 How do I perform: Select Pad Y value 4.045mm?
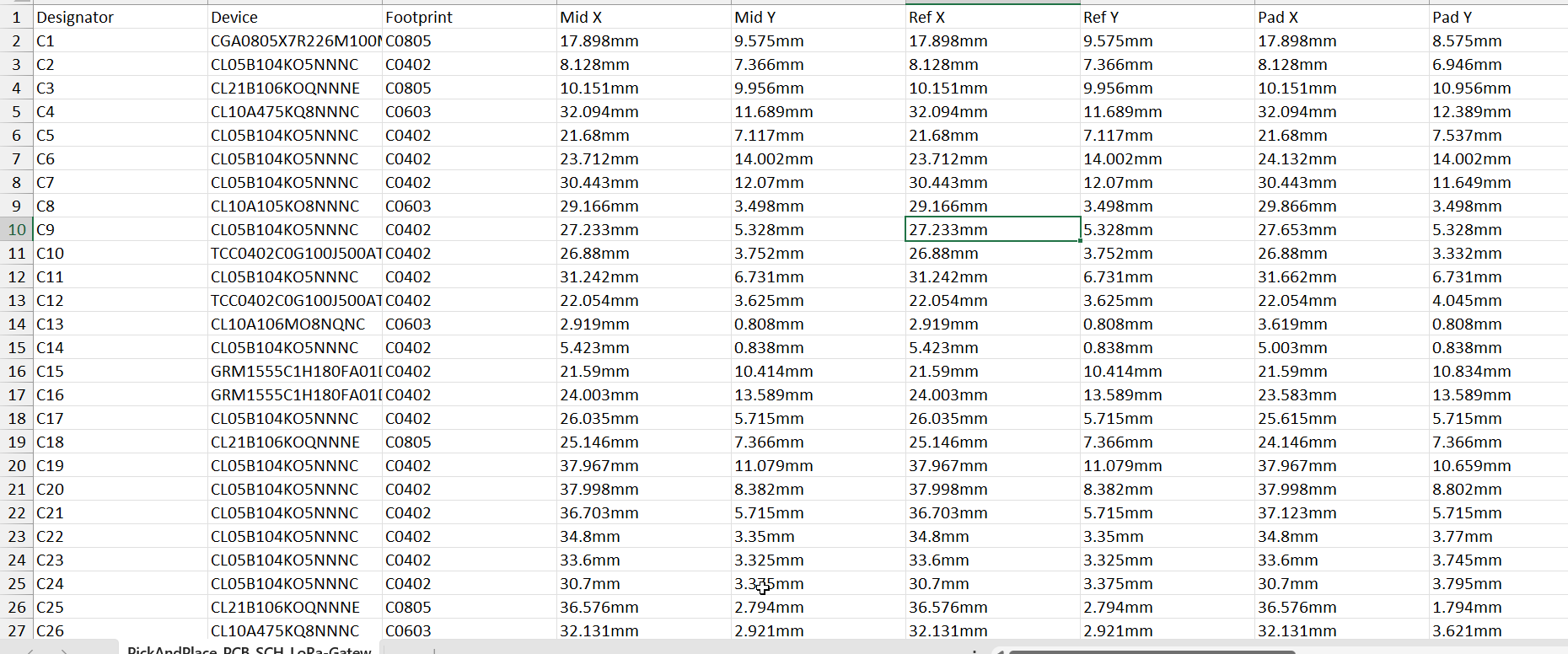tap(1498, 300)
